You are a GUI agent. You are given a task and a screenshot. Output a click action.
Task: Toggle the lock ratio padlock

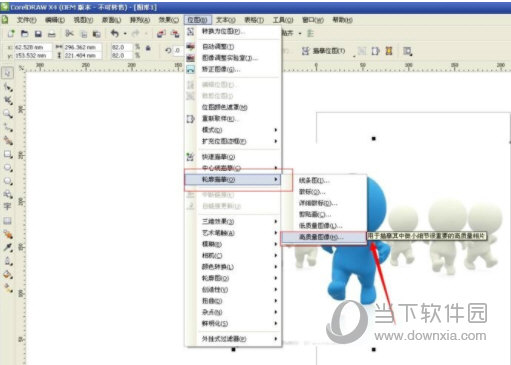pos(148,48)
